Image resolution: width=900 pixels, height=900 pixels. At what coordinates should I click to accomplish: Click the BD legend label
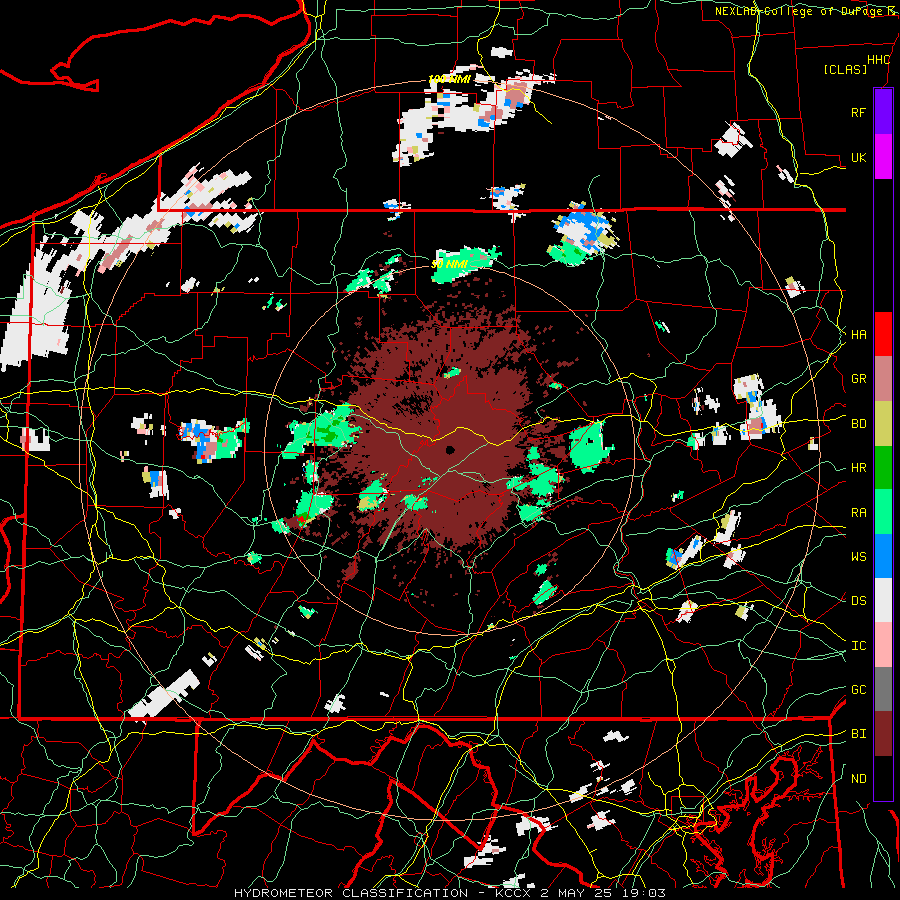click(x=859, y=424)
